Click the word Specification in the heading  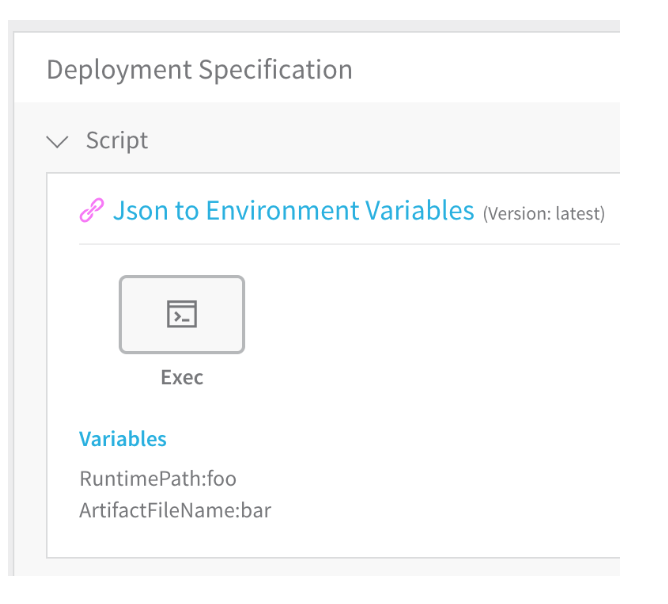276,69
